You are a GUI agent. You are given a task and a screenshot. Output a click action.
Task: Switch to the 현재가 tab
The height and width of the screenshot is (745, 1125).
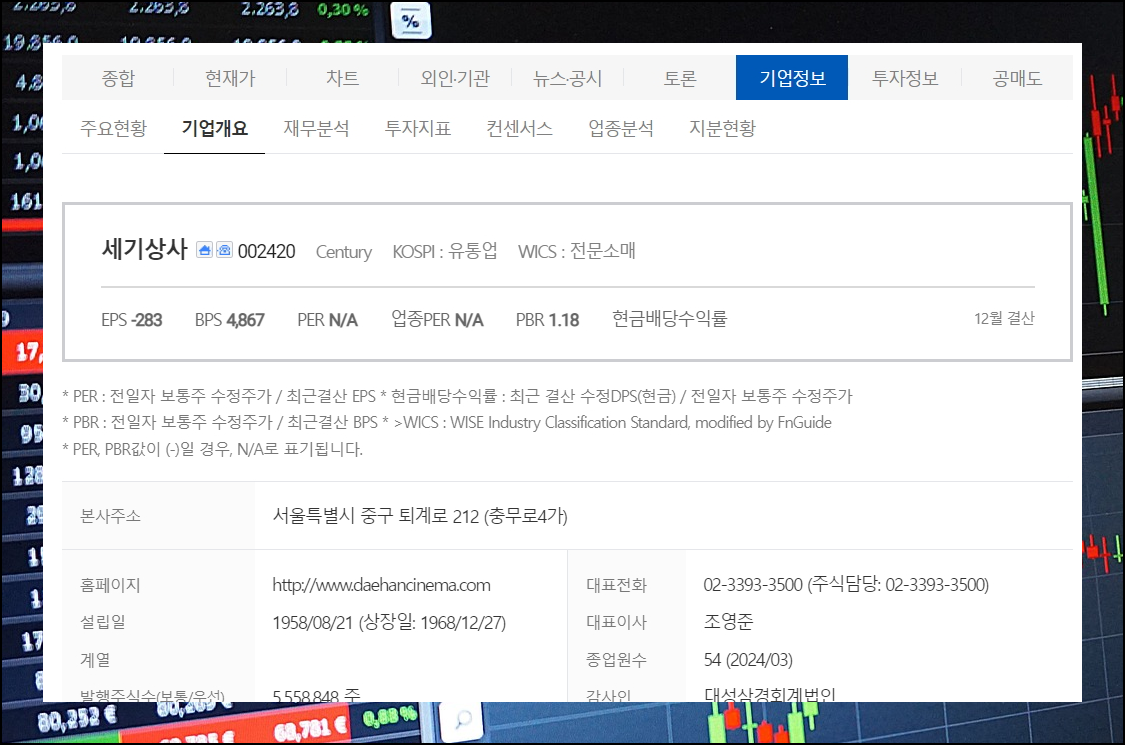click(230, 78)
